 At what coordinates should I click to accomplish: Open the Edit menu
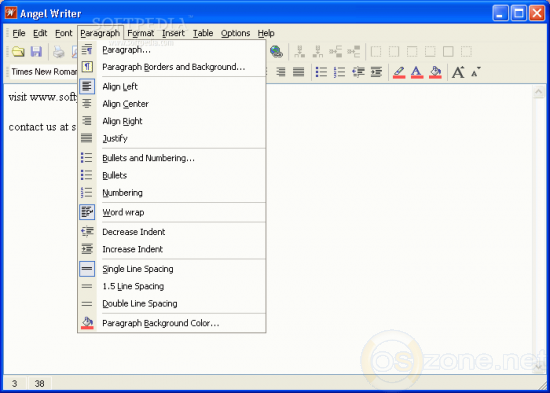click(40, 33)
